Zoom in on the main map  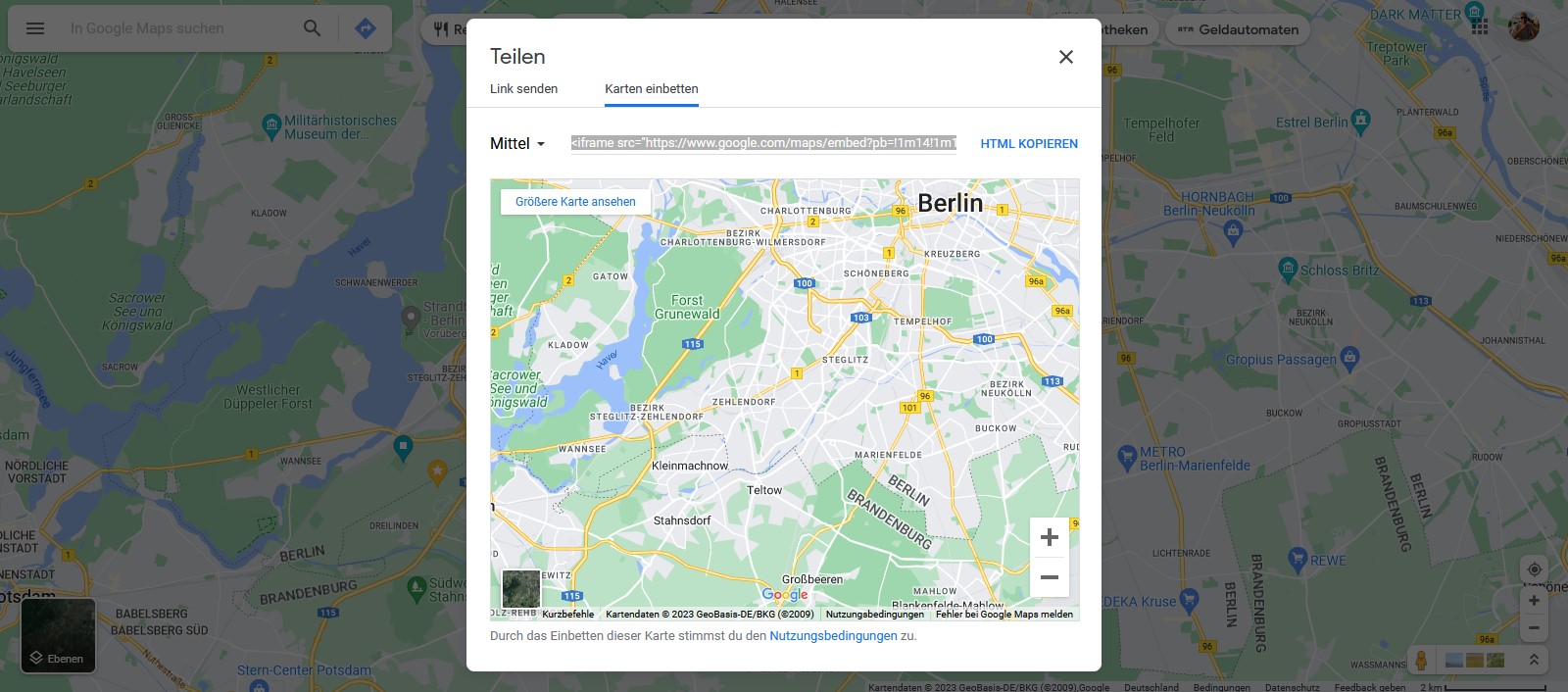coord(1534,601)
